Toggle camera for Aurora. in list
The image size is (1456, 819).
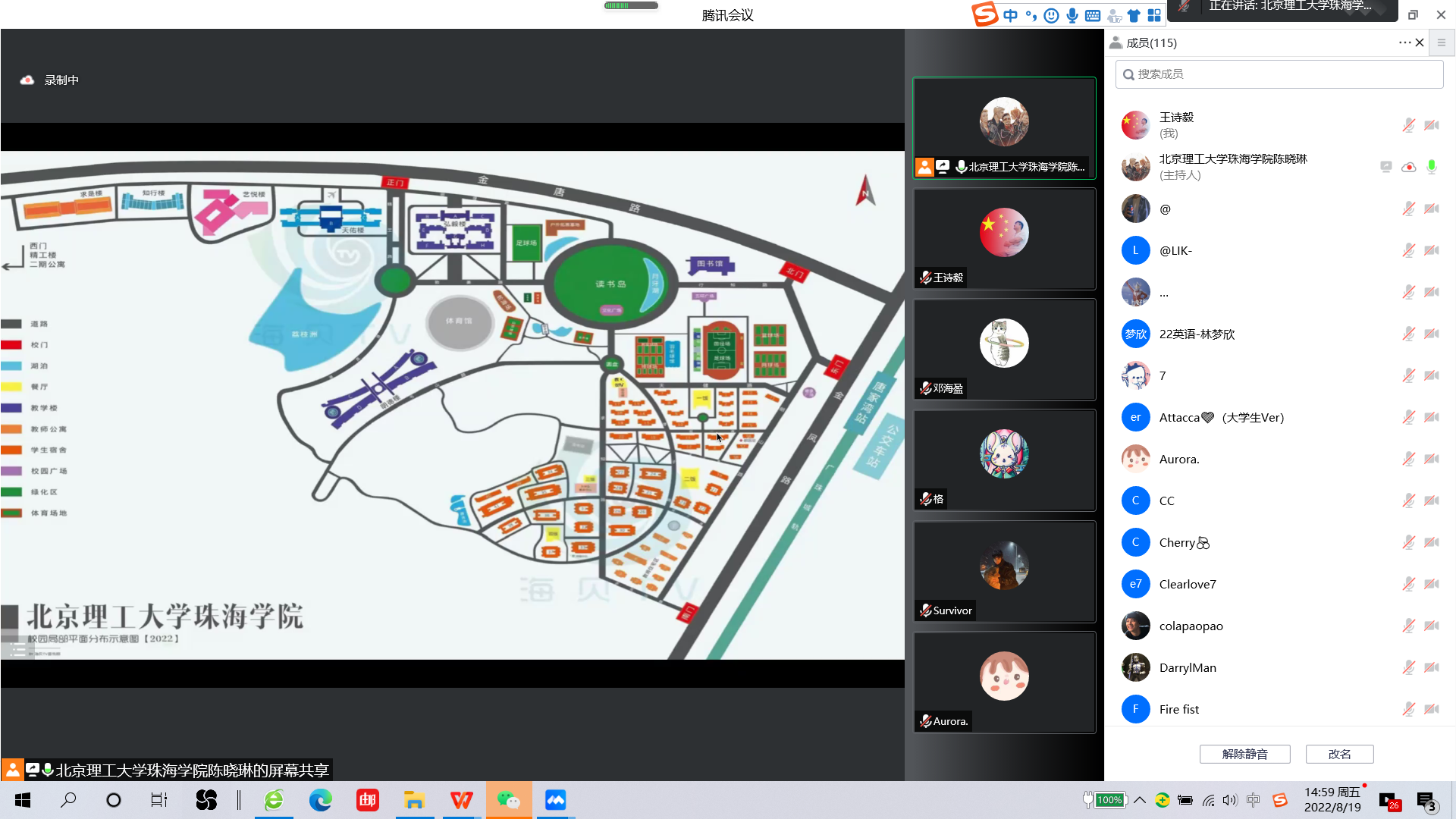[x=1432, y=459]
